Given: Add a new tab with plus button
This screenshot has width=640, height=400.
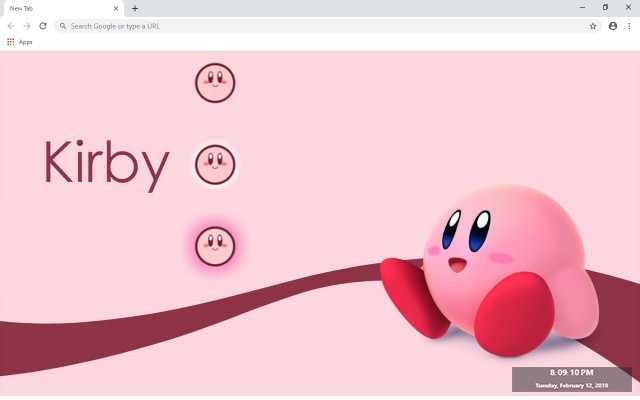Looking at the screenshot, I should point(135,8).
